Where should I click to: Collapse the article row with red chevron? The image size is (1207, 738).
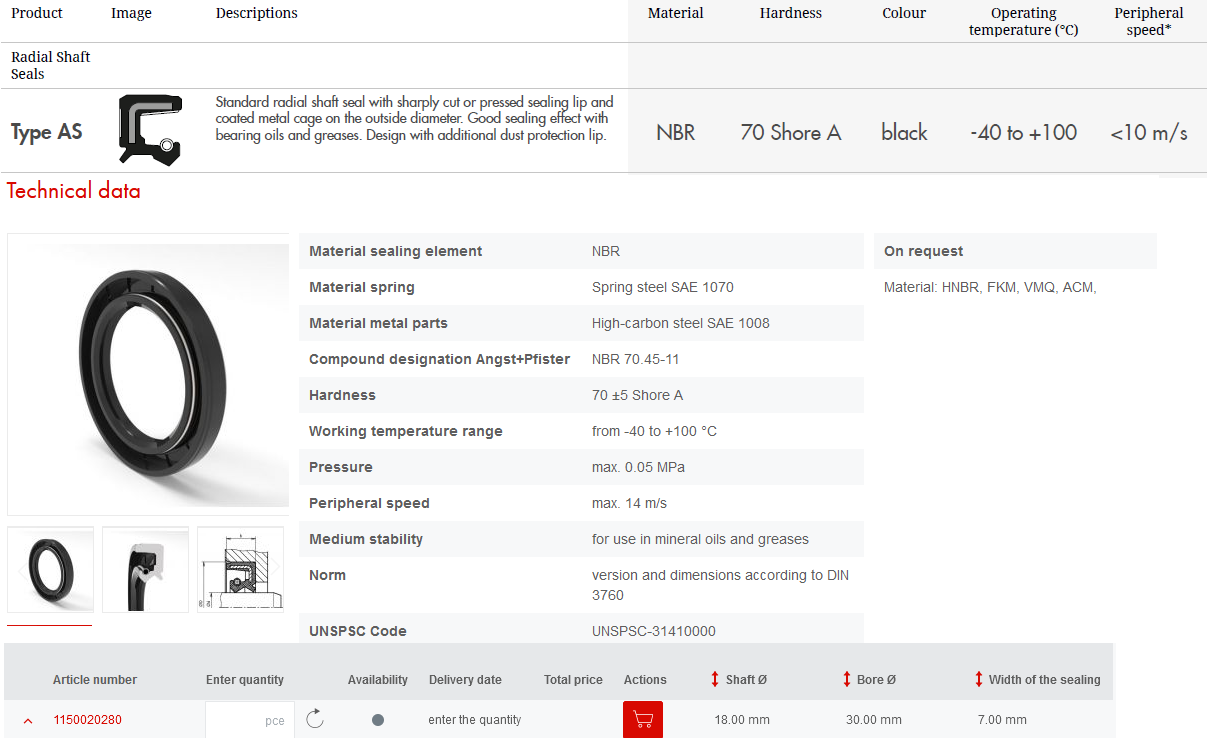pyautogui.click(x=28, y=720)
